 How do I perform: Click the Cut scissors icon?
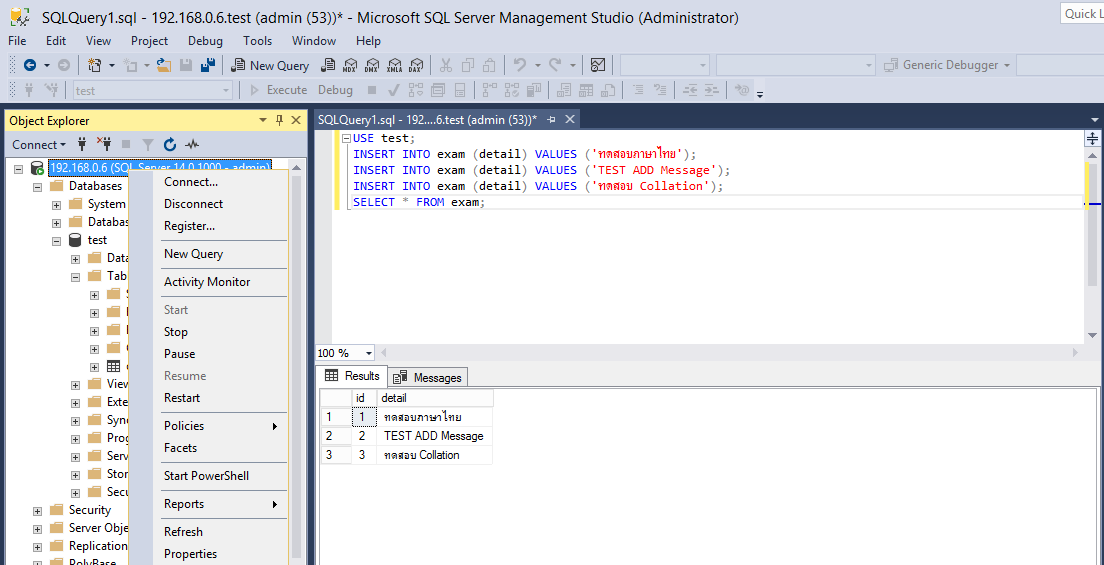tap(446, 65)
